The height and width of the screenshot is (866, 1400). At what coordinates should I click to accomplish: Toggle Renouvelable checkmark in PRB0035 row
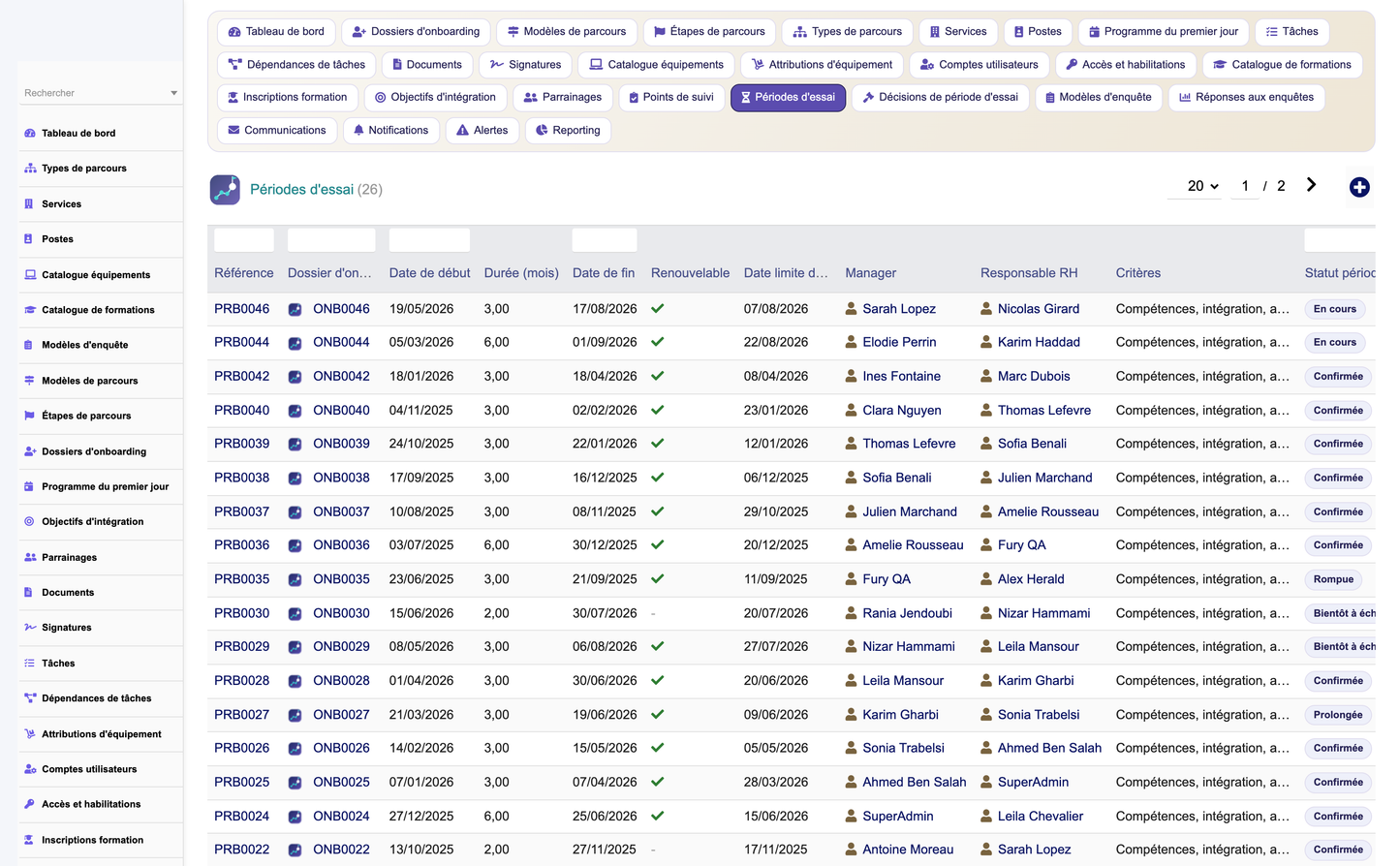tap(658, 579)
